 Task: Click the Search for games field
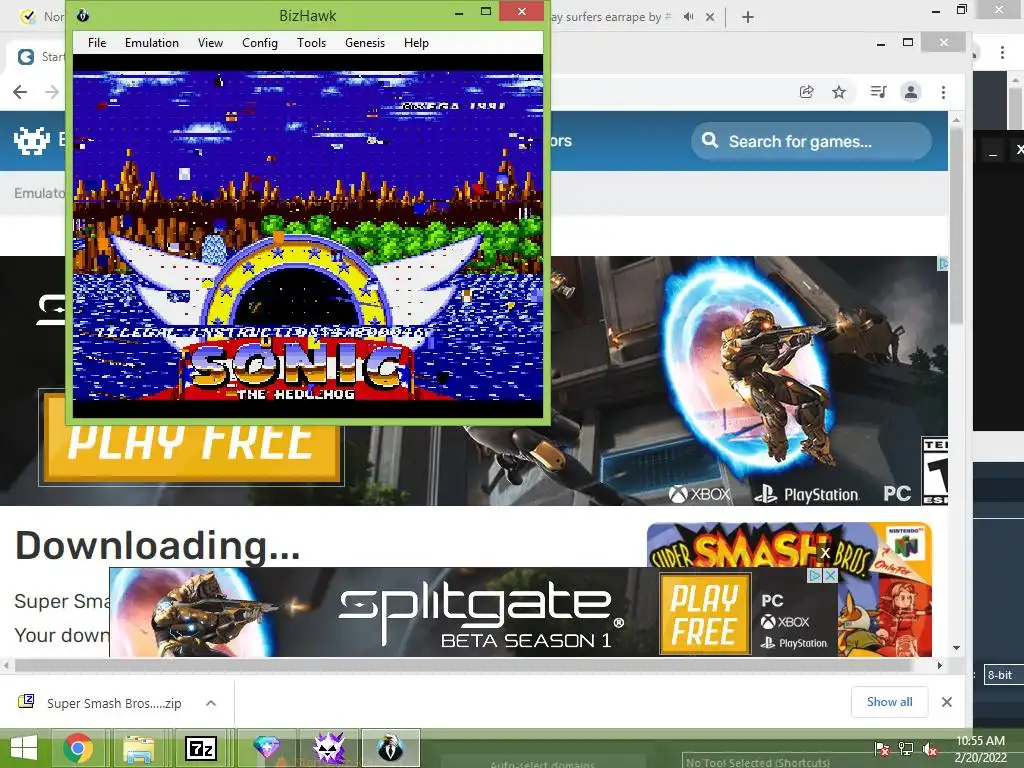[x=811, y=141]
